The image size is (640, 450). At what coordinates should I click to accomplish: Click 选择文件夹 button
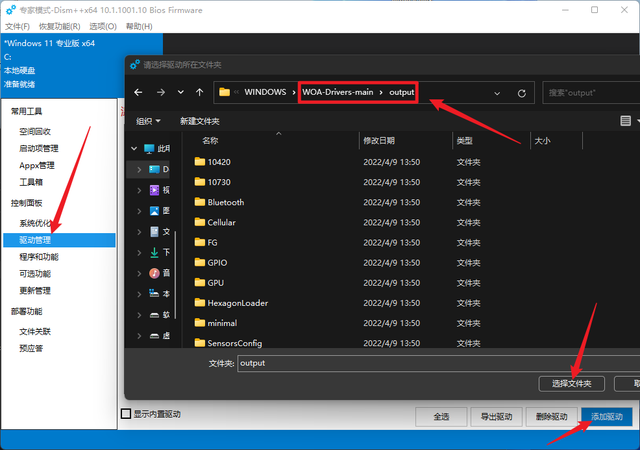click(x=571, y=383)
